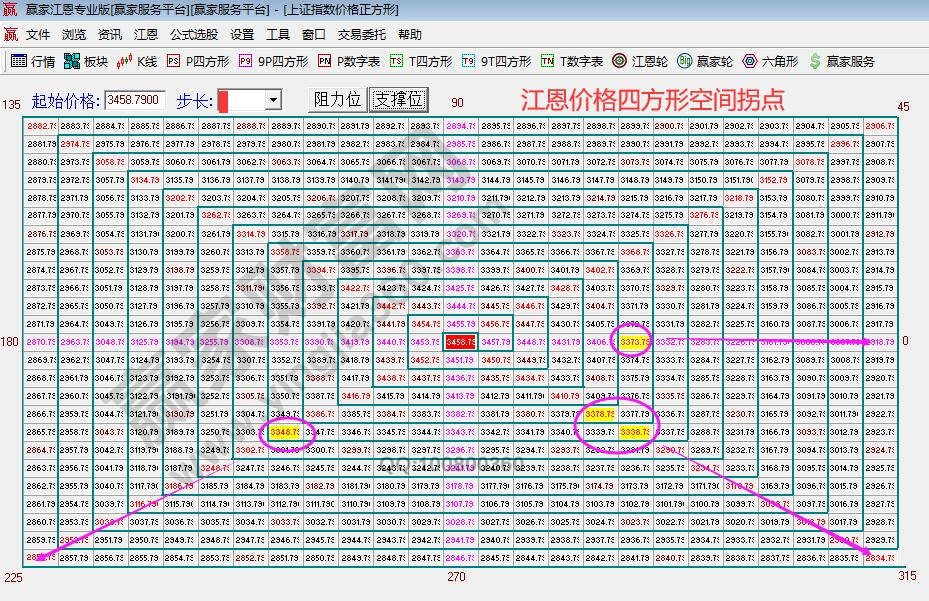
Task: Click the red center cell 3458.79
Action: point(460,342)
